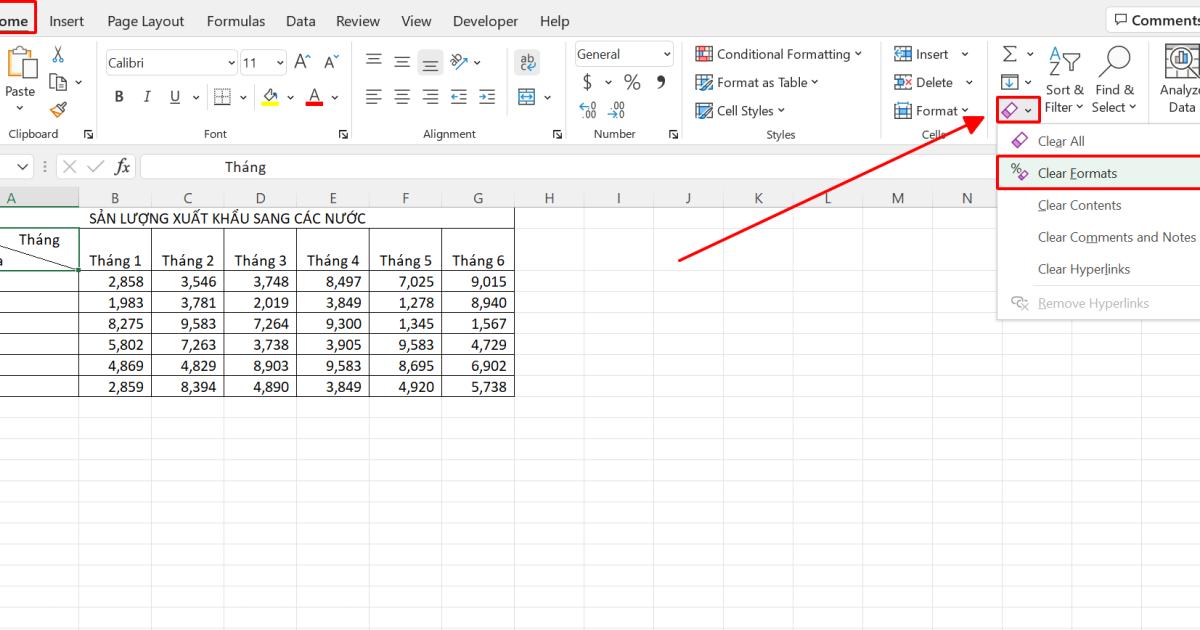This screenshot has width=1200, height=630.
Task: Open the General number format dropdown
Action: pos(666,53)
